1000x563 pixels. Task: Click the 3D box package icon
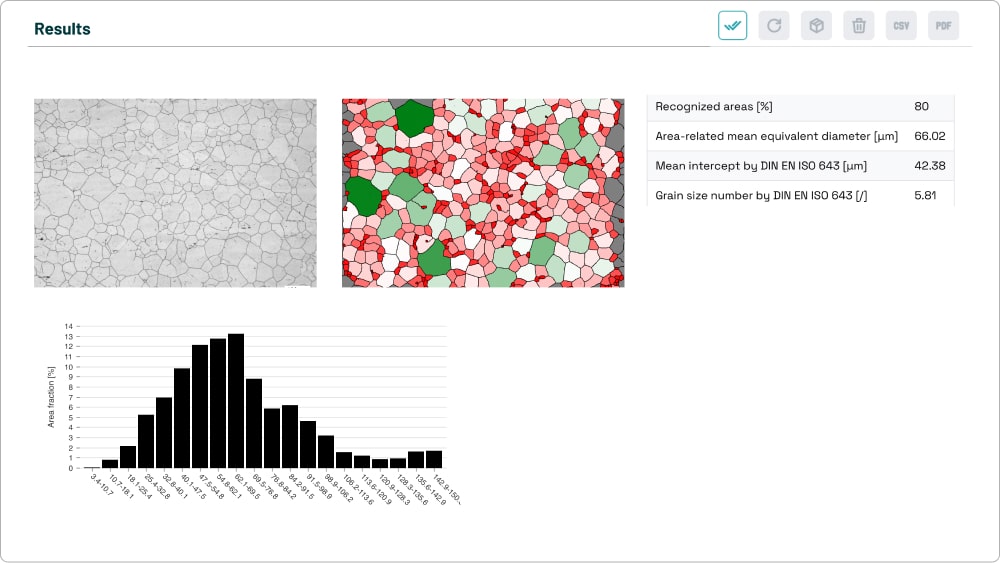[x=816, y=26]
